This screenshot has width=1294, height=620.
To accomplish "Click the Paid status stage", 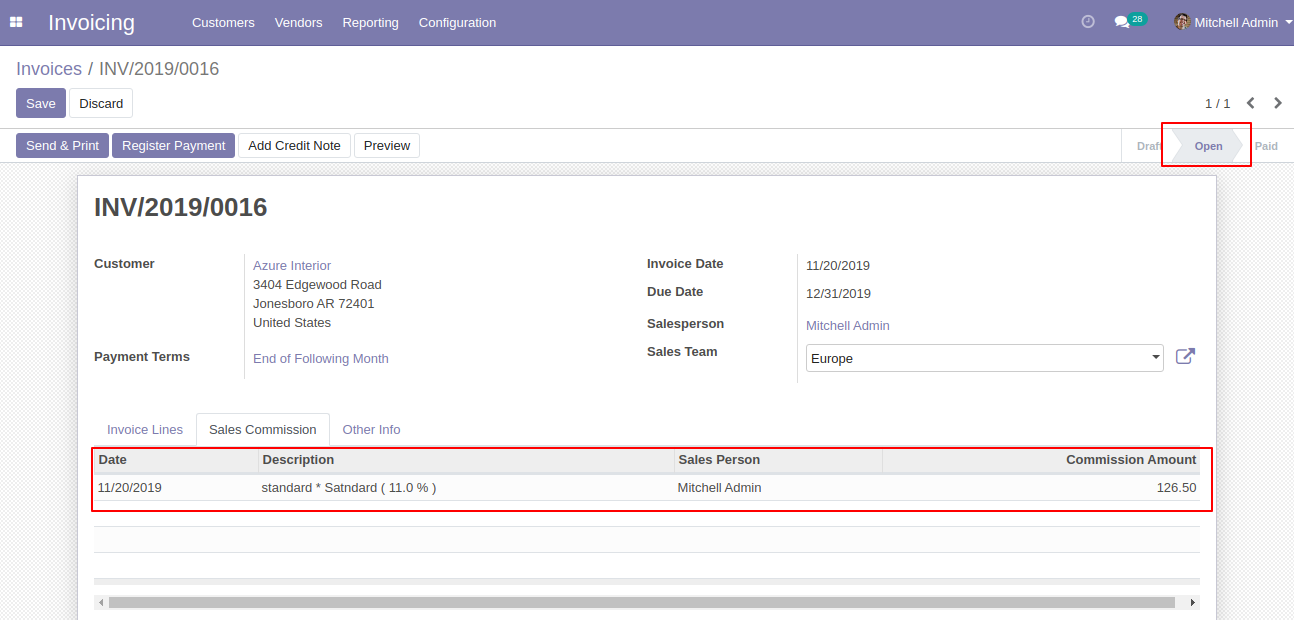I will (1266, 146).
